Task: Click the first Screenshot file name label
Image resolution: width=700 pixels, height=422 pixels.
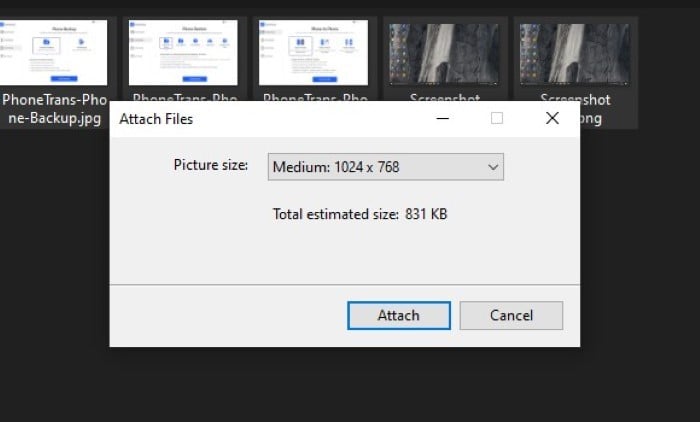Action: 445,96
